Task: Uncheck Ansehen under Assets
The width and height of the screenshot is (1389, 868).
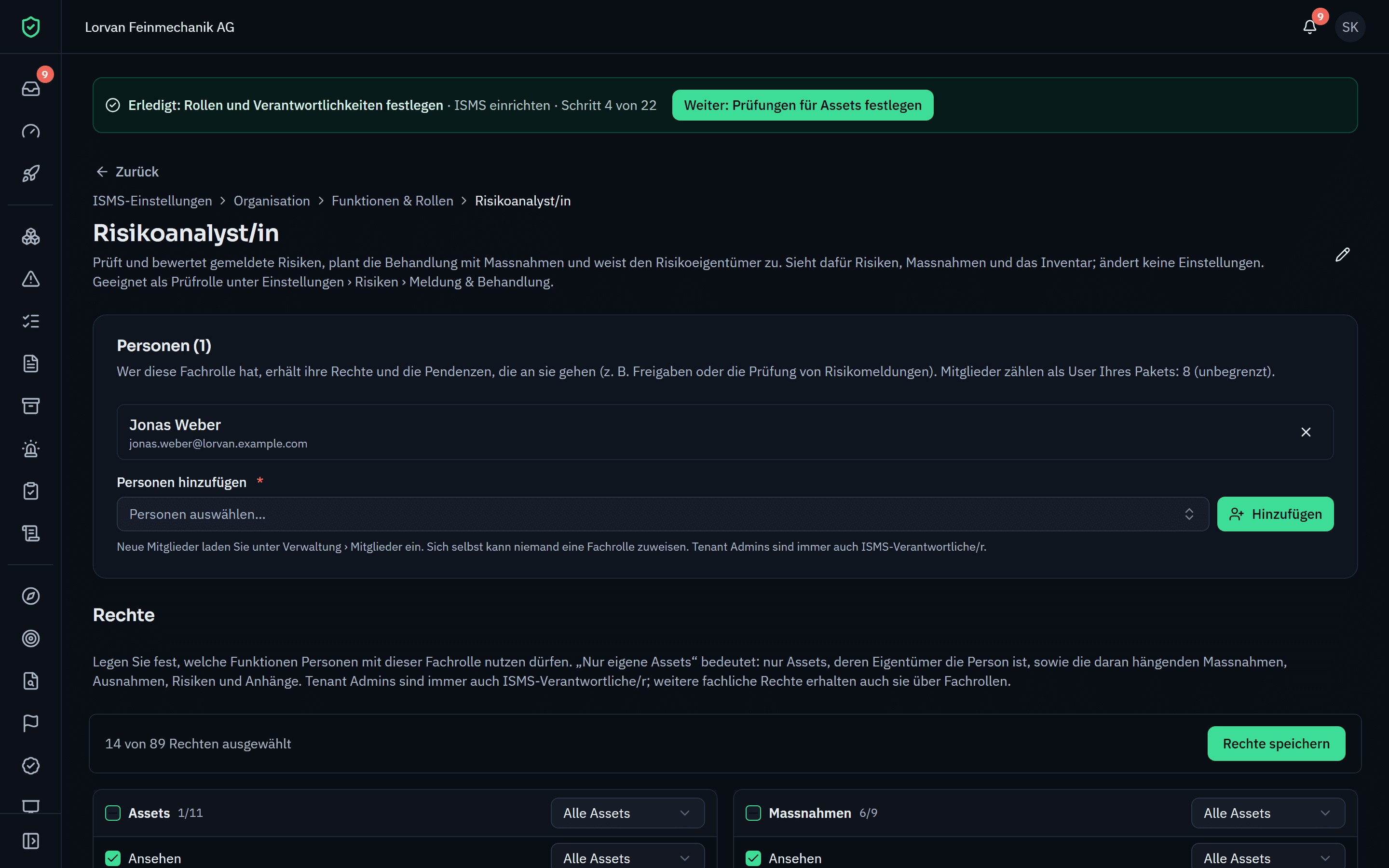Action: [113, 858]
